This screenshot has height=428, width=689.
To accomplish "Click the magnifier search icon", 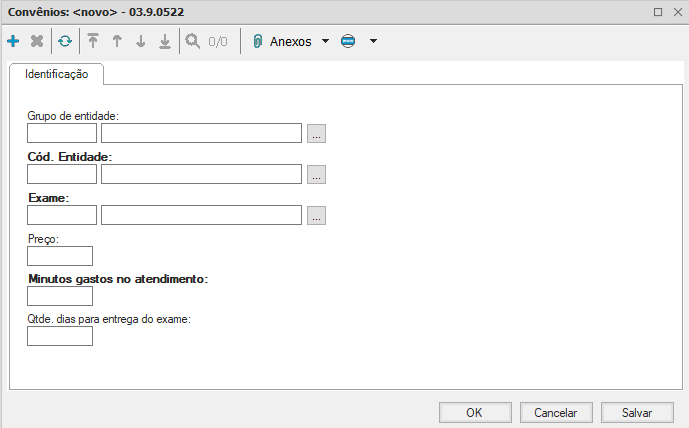I will tap(193, 42).
